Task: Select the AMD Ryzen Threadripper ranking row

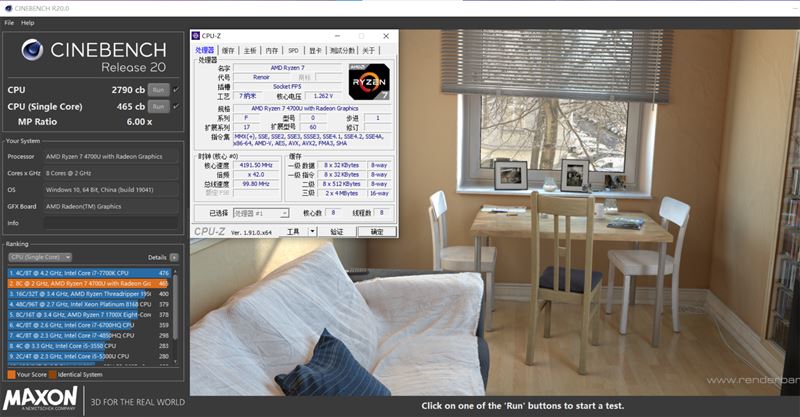Action: point(89,294)
